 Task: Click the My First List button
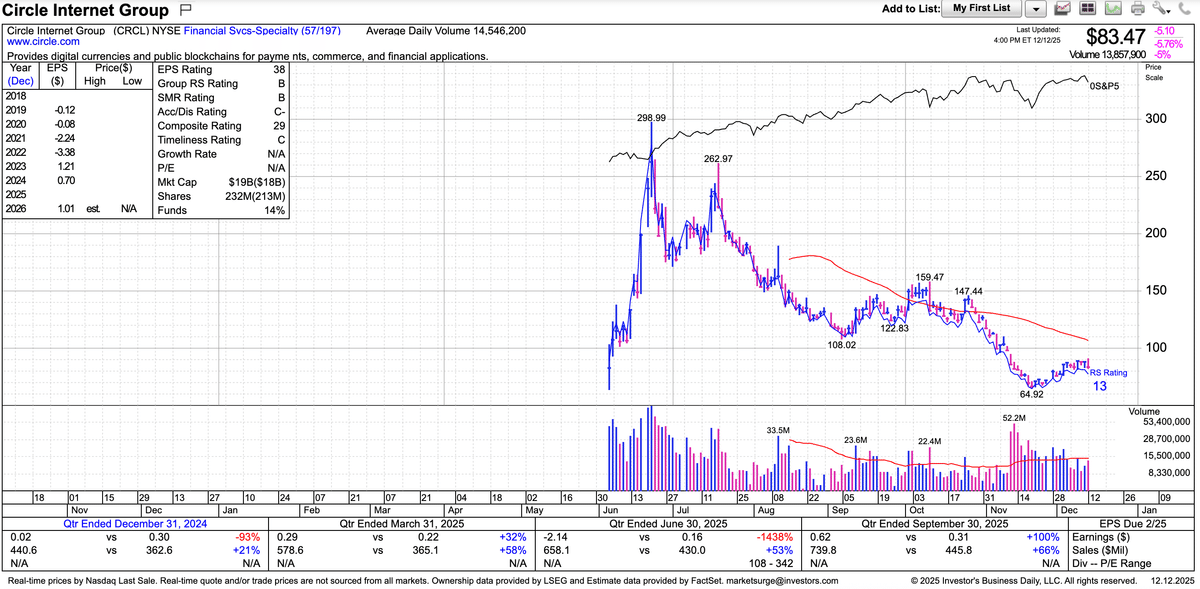pos(981,9)
